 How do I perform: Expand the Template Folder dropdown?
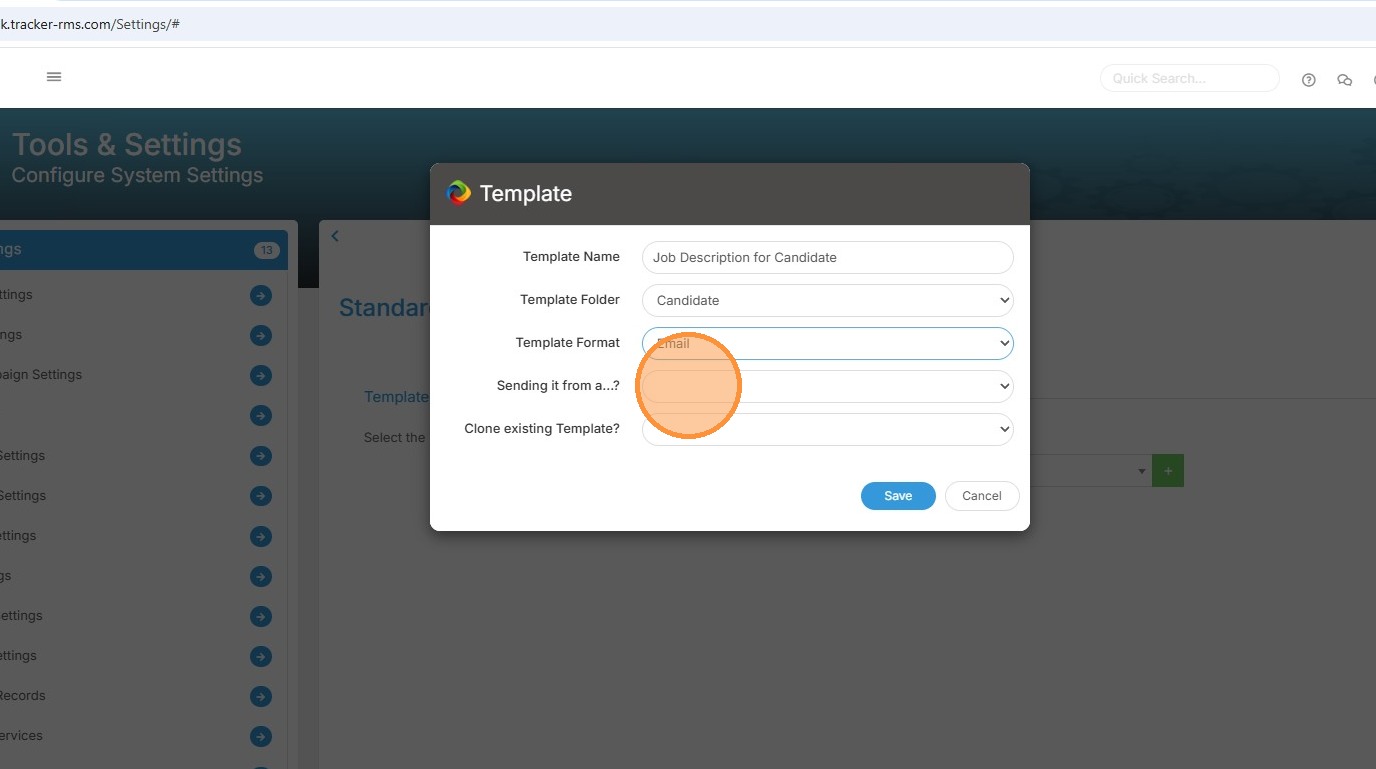pyautogui.click(x=828, y=300)
